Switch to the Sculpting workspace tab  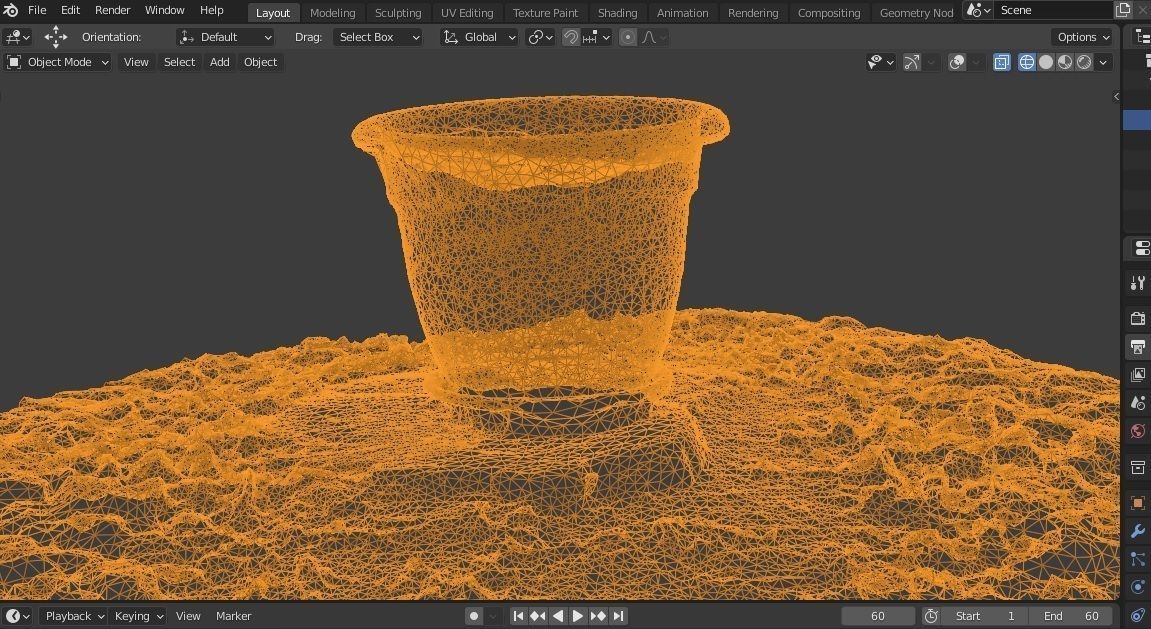[x=398, y=12]
